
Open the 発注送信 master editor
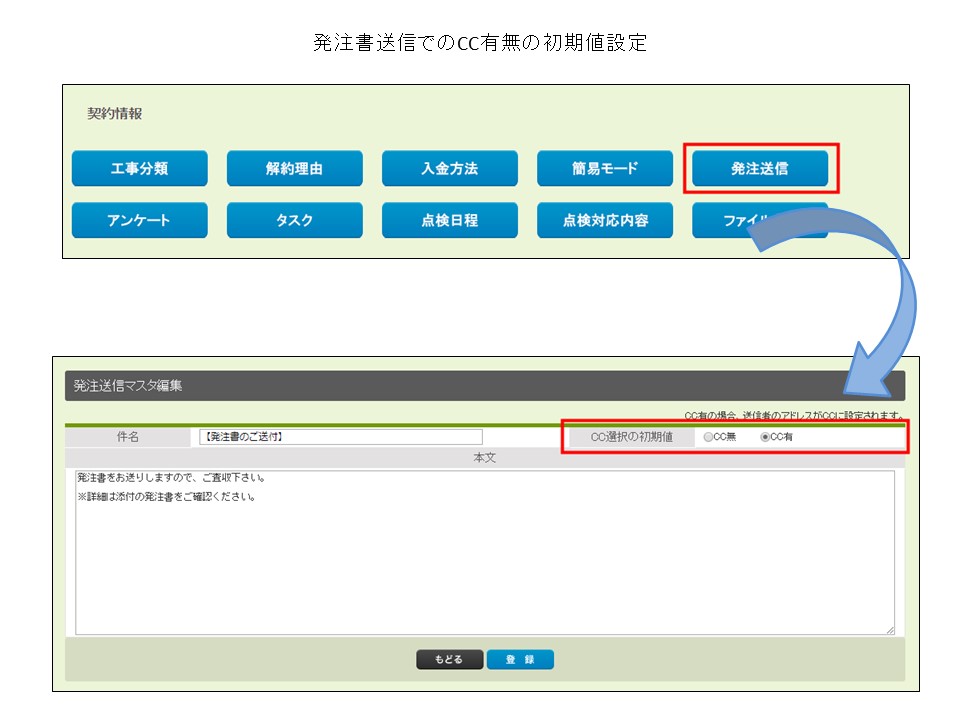click(759, 168)
